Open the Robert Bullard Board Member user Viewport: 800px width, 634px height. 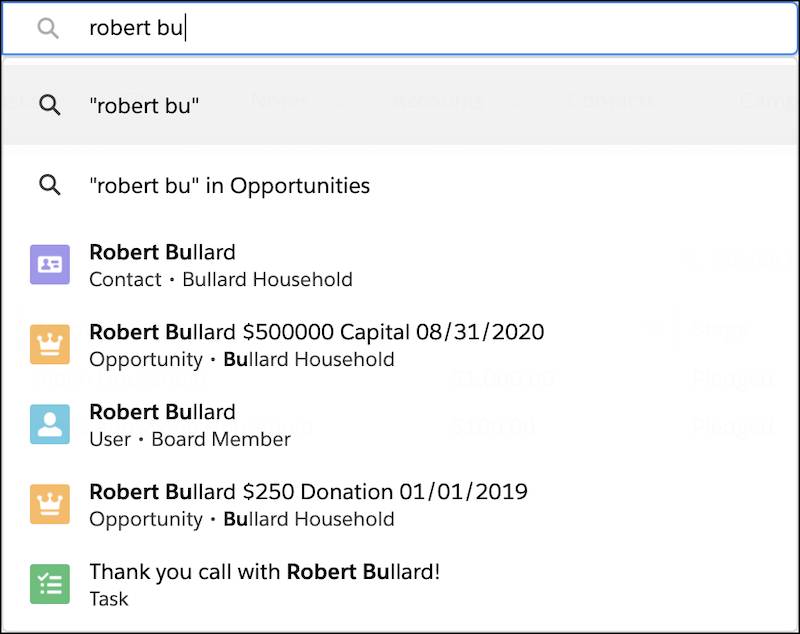pyautogui.click(x=400, y=424)
